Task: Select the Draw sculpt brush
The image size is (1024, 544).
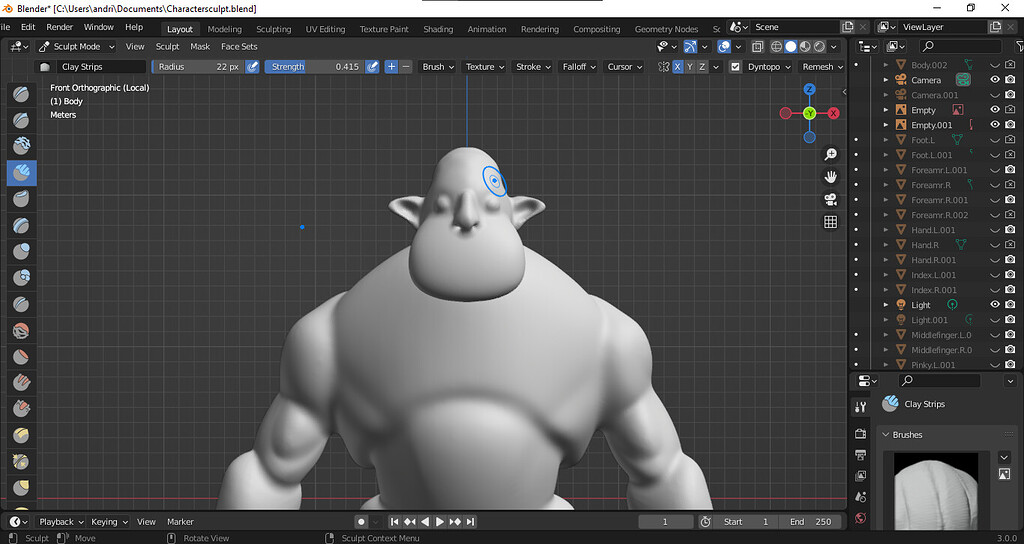Action: pyautogui.click(x=21, y=94)
